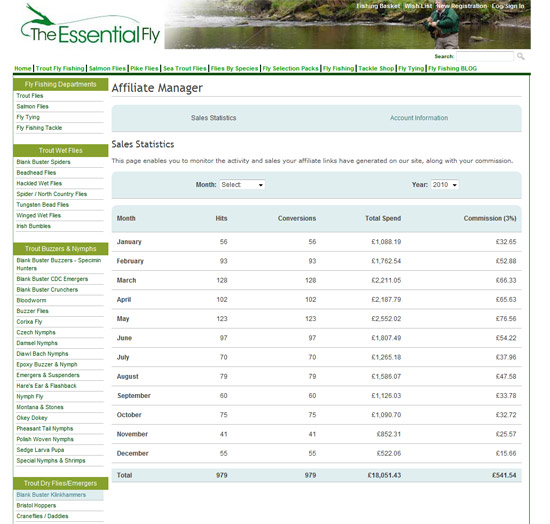Go to New Registration

[x=462, y=6]
